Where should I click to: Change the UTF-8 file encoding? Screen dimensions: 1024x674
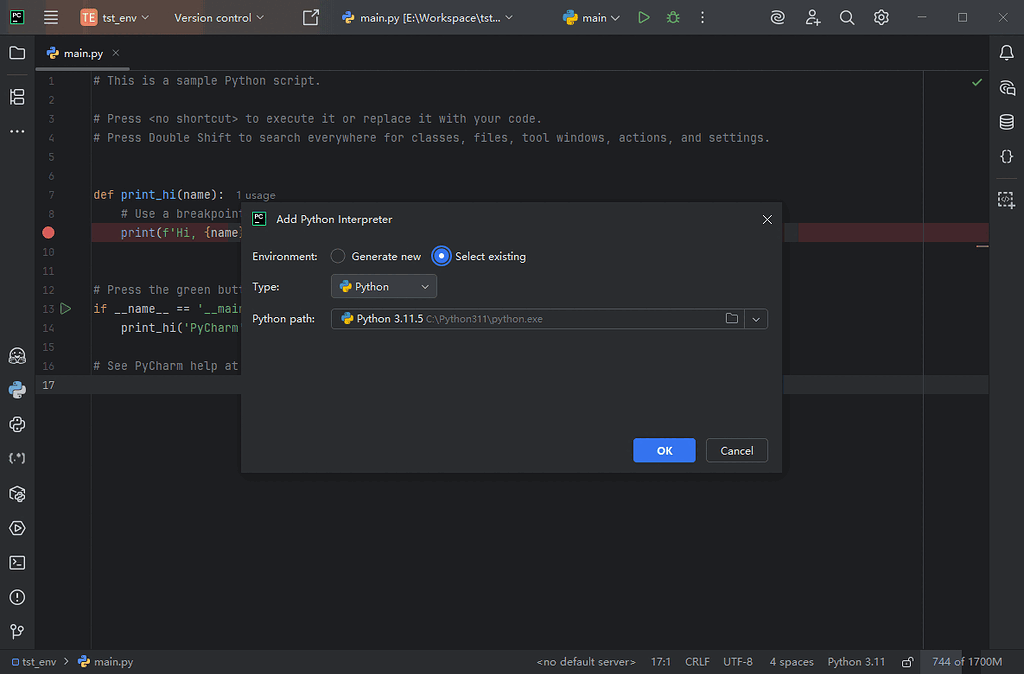click(738, 662)
